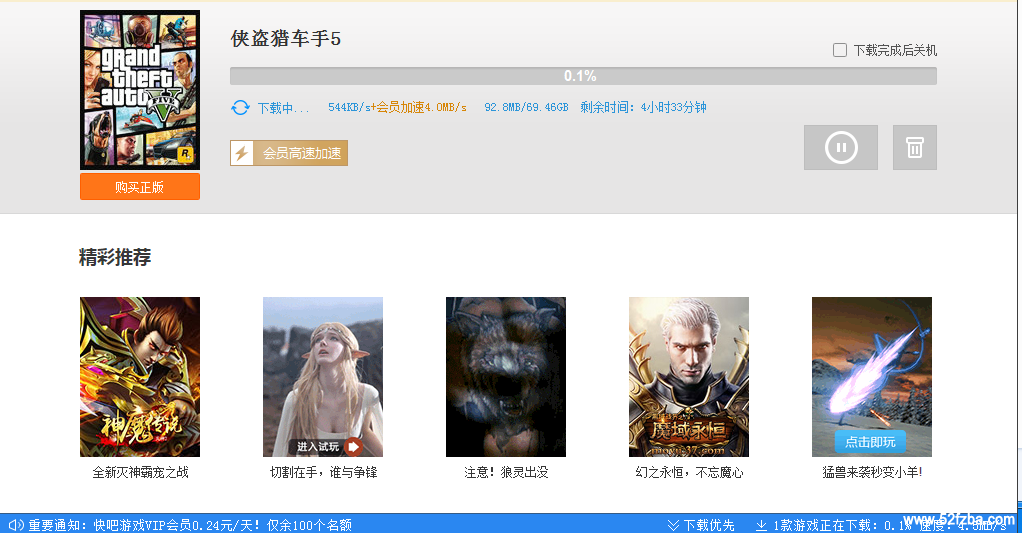Open the 神魔传说 game thumbnail
The image size is (1022, 533).
[x=139, y=377]
